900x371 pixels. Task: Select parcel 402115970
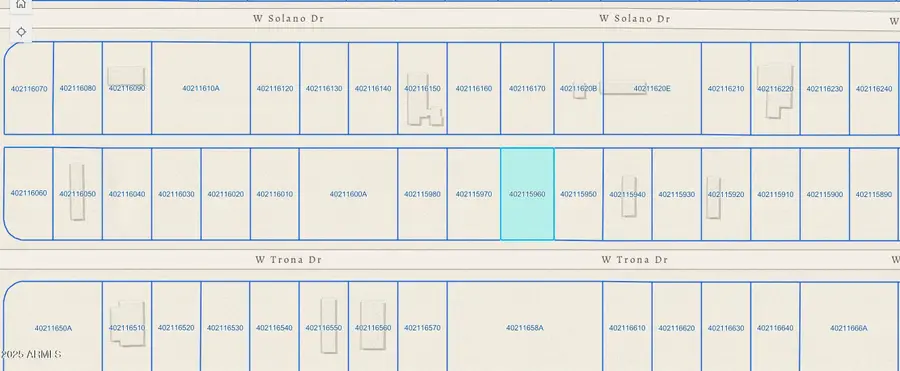point(474,194)
